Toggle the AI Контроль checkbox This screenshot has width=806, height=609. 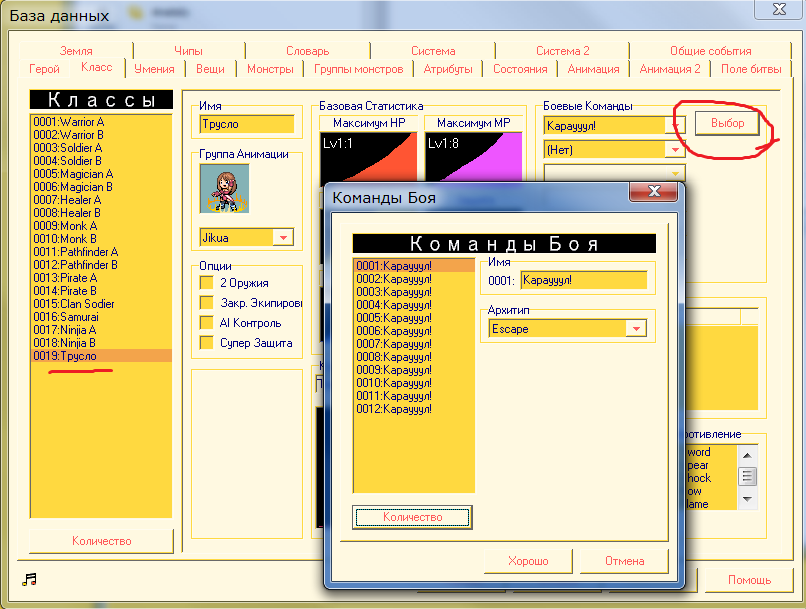(x=208, y=323)
